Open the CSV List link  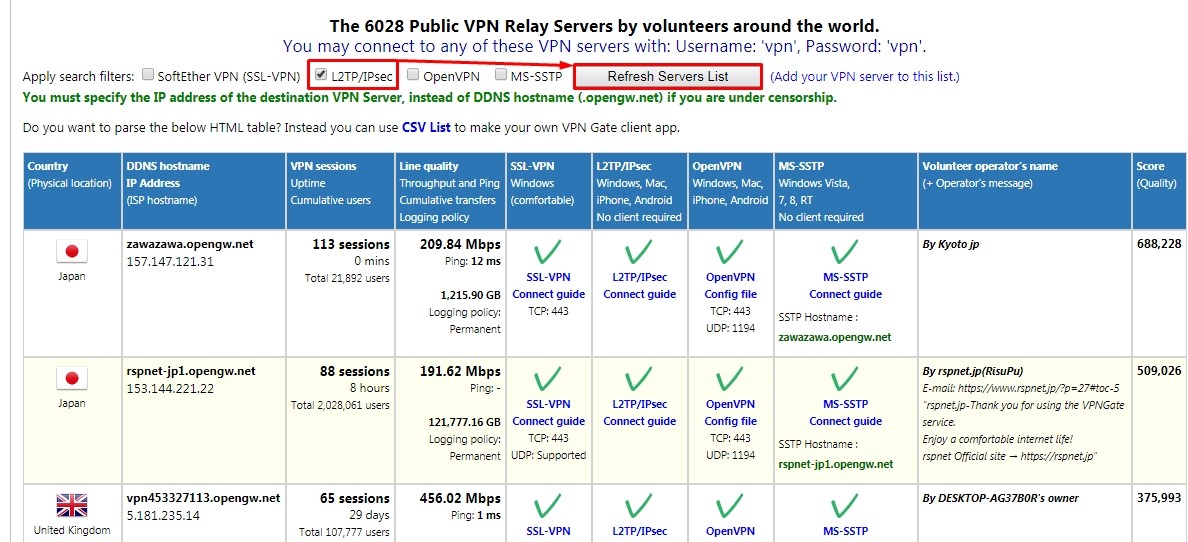coord(426,127)
